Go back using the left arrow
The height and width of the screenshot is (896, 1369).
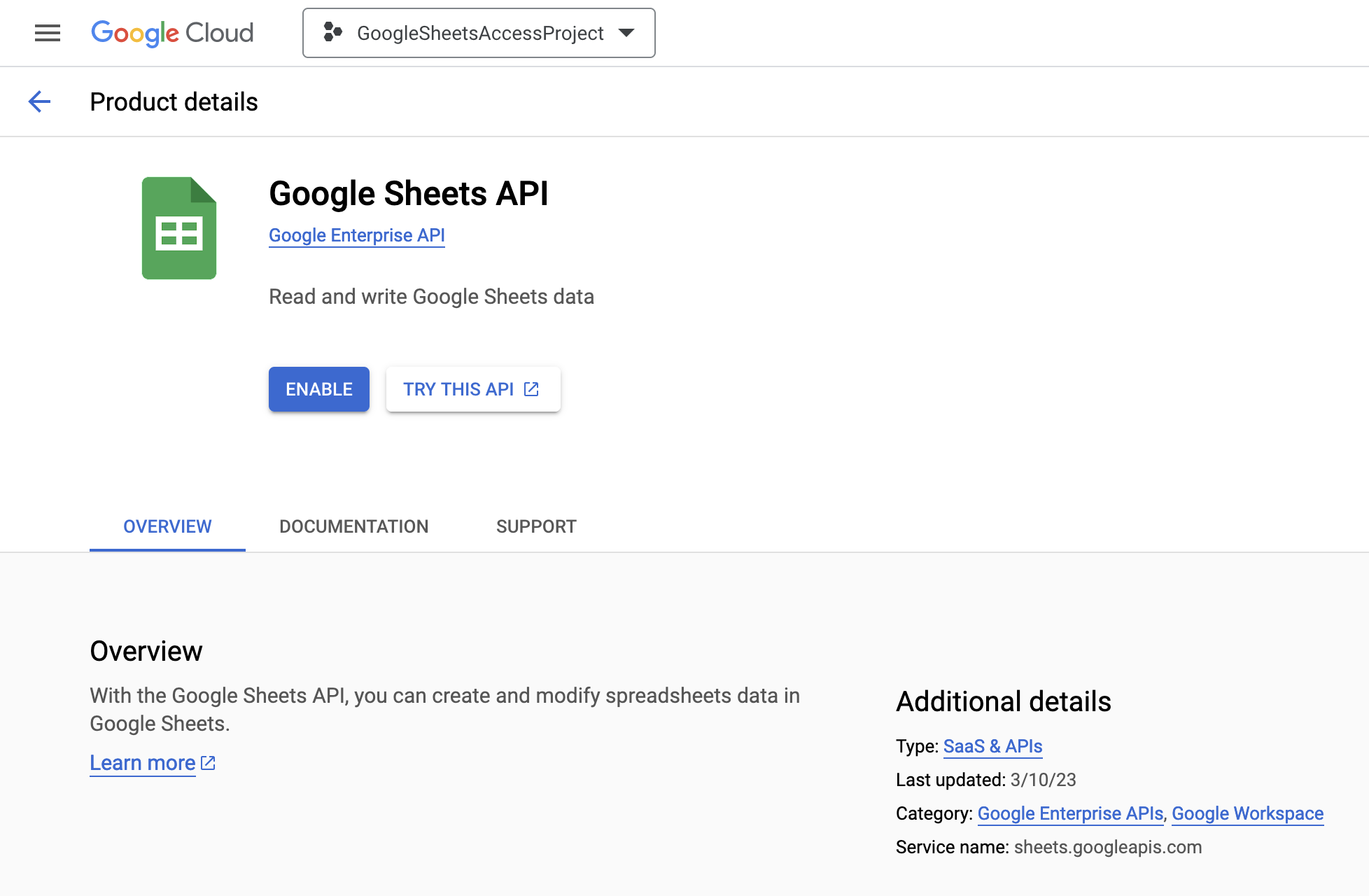pyautogui.click(x=39, y=101)
